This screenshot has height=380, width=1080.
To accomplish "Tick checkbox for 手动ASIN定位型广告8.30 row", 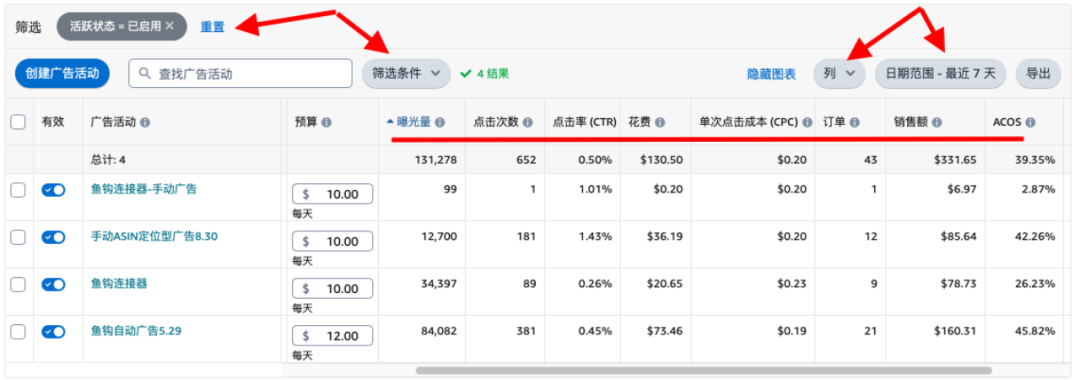I will click(18, 238).
